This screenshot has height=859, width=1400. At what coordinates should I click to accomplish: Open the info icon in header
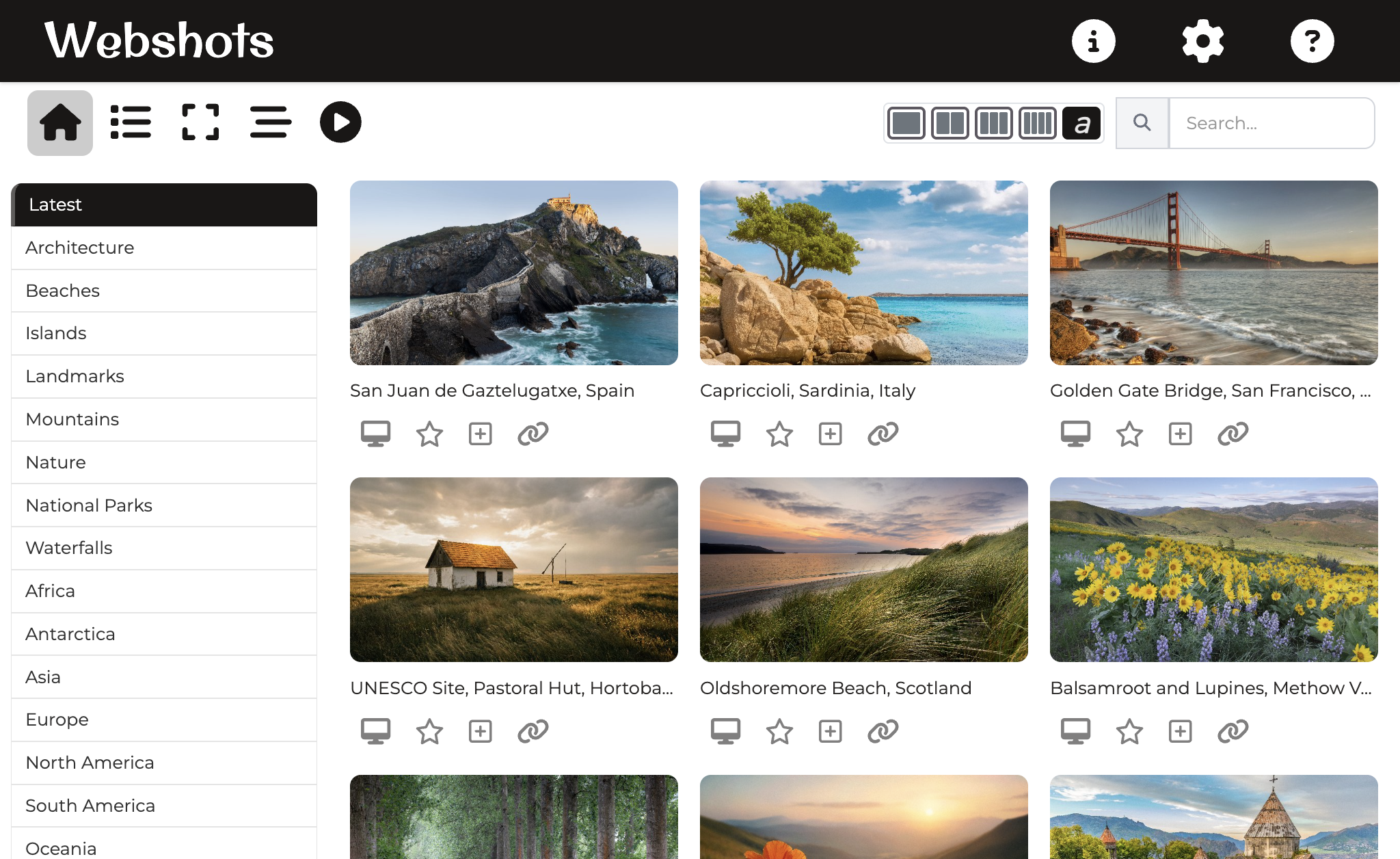[x=1093, y=41]
